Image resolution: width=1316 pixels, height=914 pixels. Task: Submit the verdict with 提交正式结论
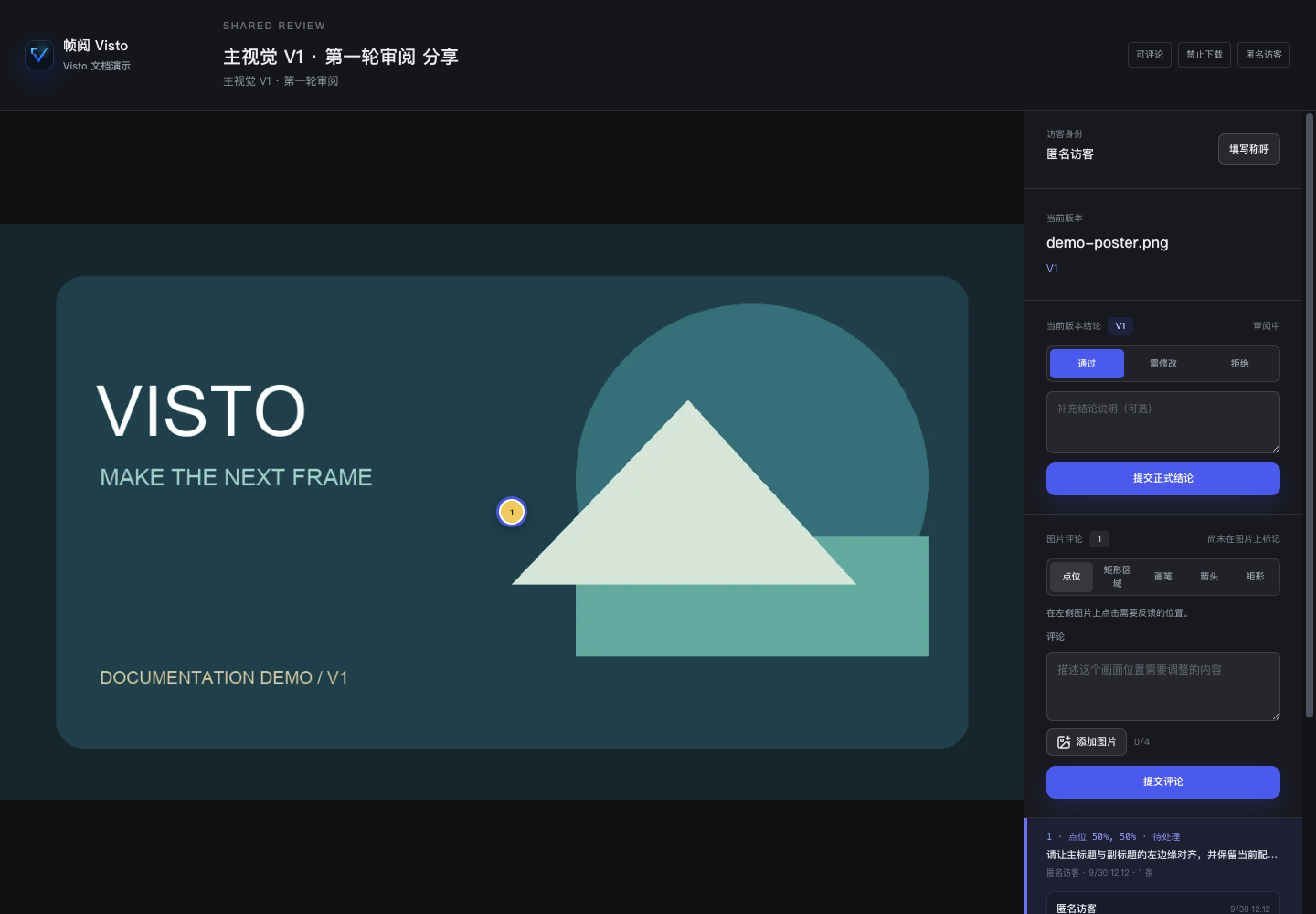point(1163,479)
